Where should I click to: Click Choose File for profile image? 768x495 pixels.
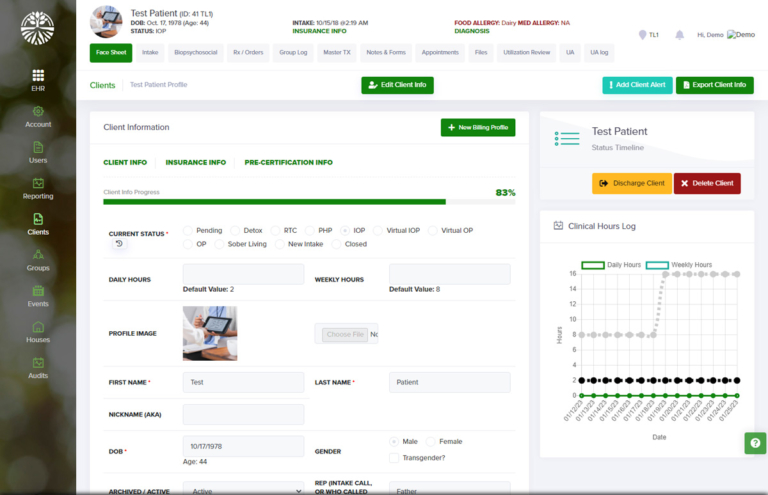coord(345,334)
